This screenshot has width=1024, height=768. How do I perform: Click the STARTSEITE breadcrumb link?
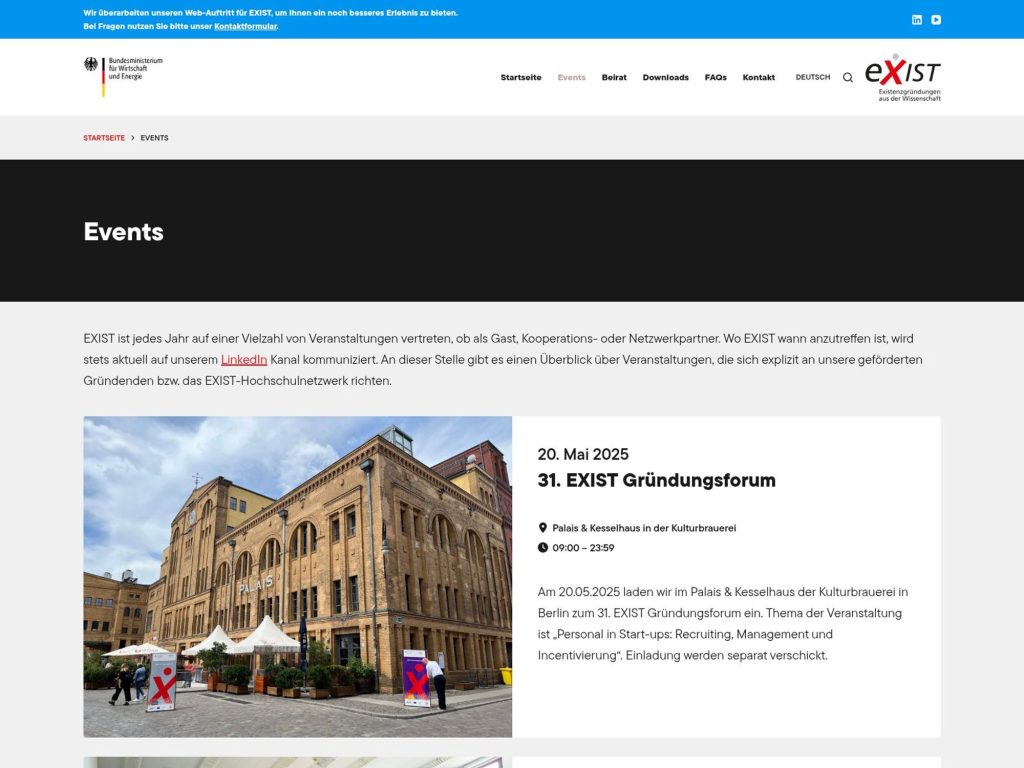[103, 137]
